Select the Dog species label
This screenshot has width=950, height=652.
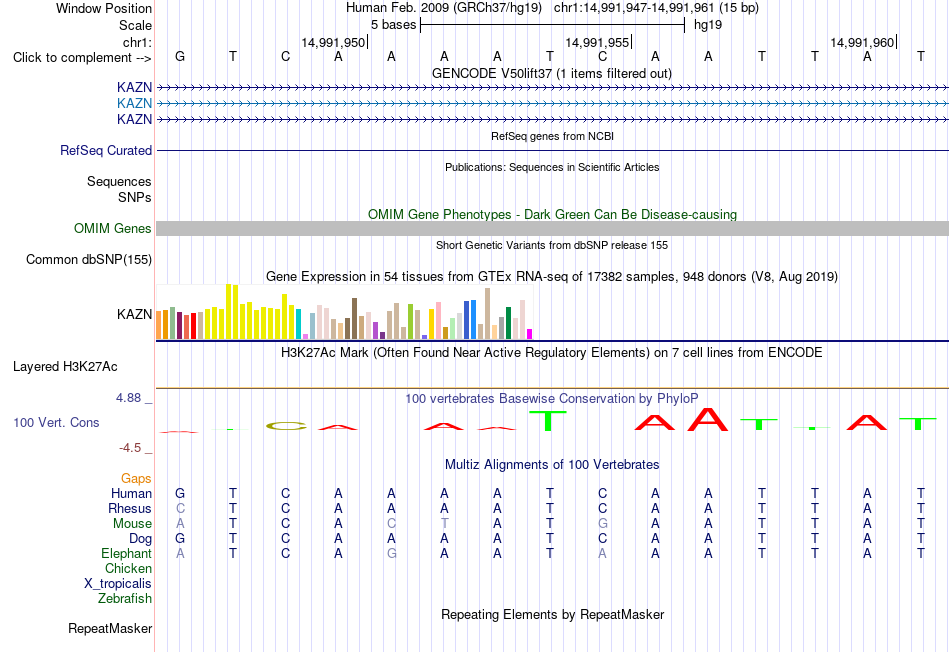click(141, 539)
